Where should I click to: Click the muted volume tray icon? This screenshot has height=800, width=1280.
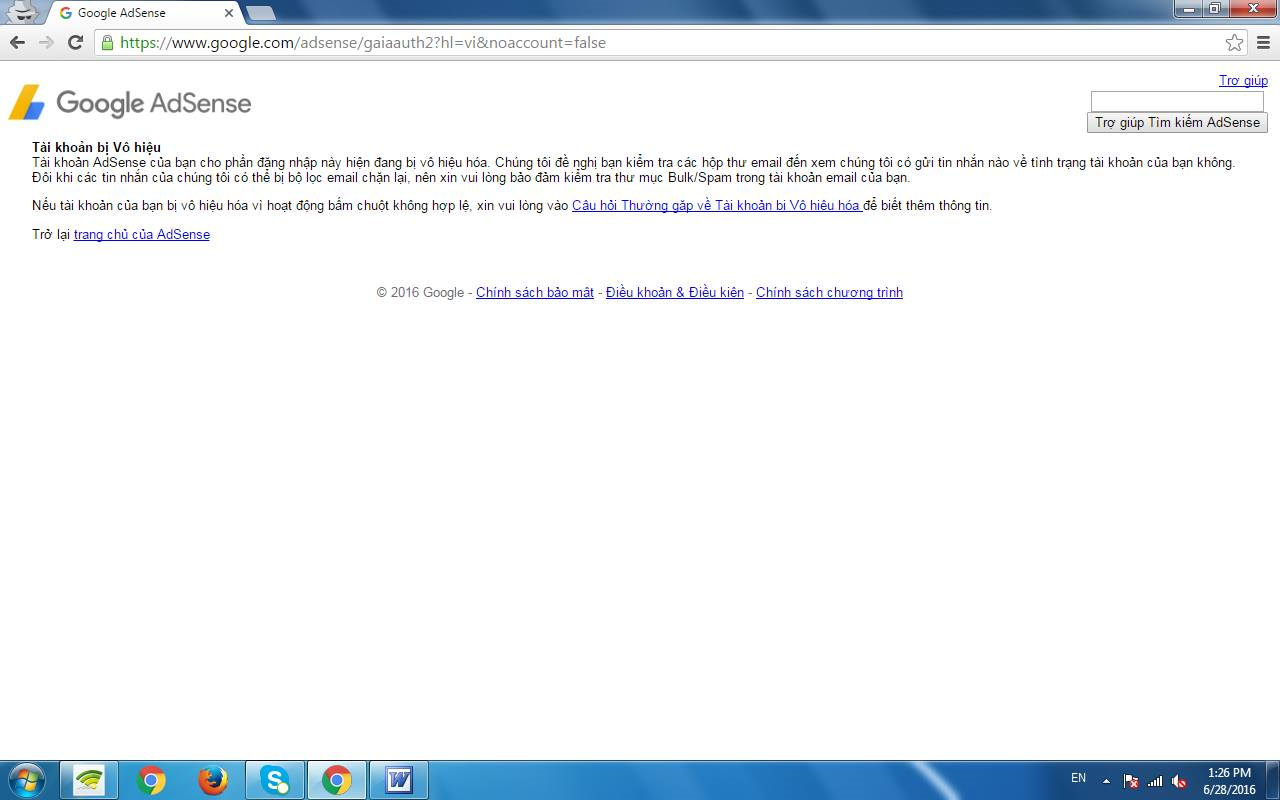(x=1179, y=781)
